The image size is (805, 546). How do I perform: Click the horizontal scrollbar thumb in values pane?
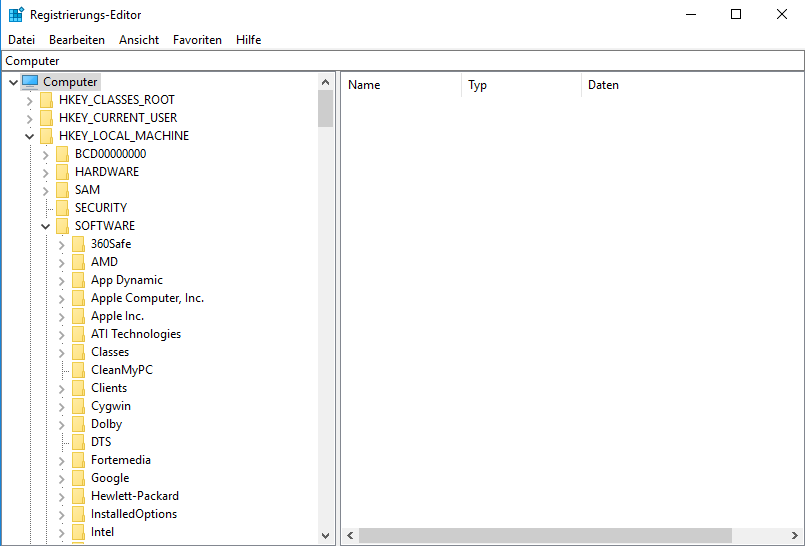point(545,535)
